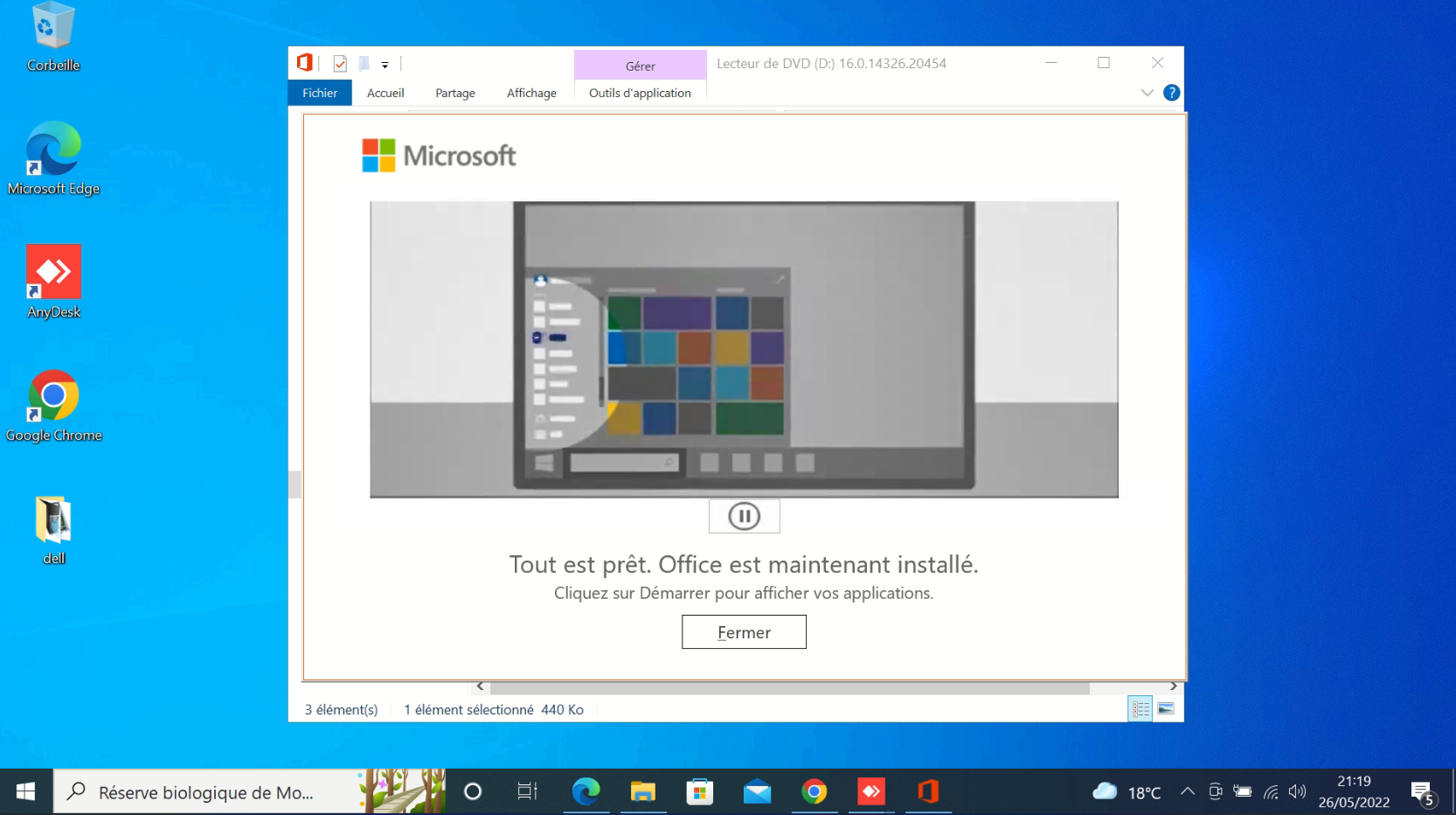This screenshot has width=1456, height=815.
Task: Switch to large icons view layout
Action: click(1166, 709)
